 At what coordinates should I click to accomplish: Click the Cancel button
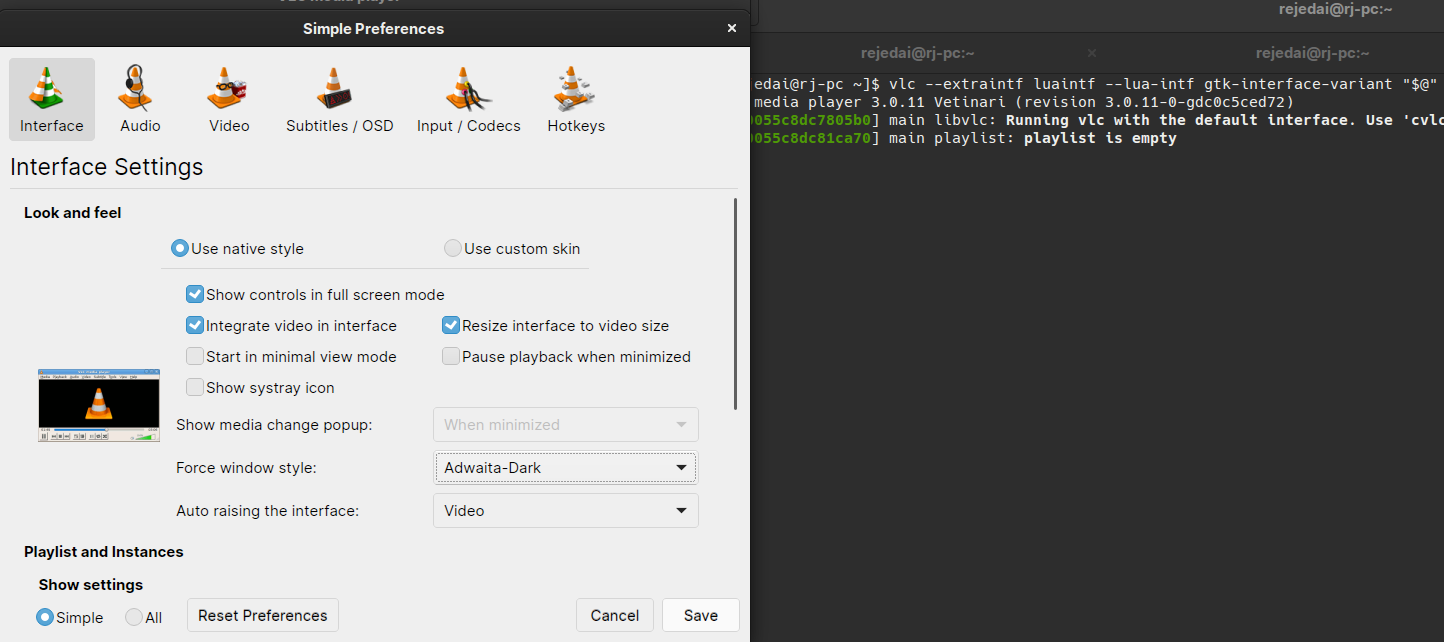615,616
